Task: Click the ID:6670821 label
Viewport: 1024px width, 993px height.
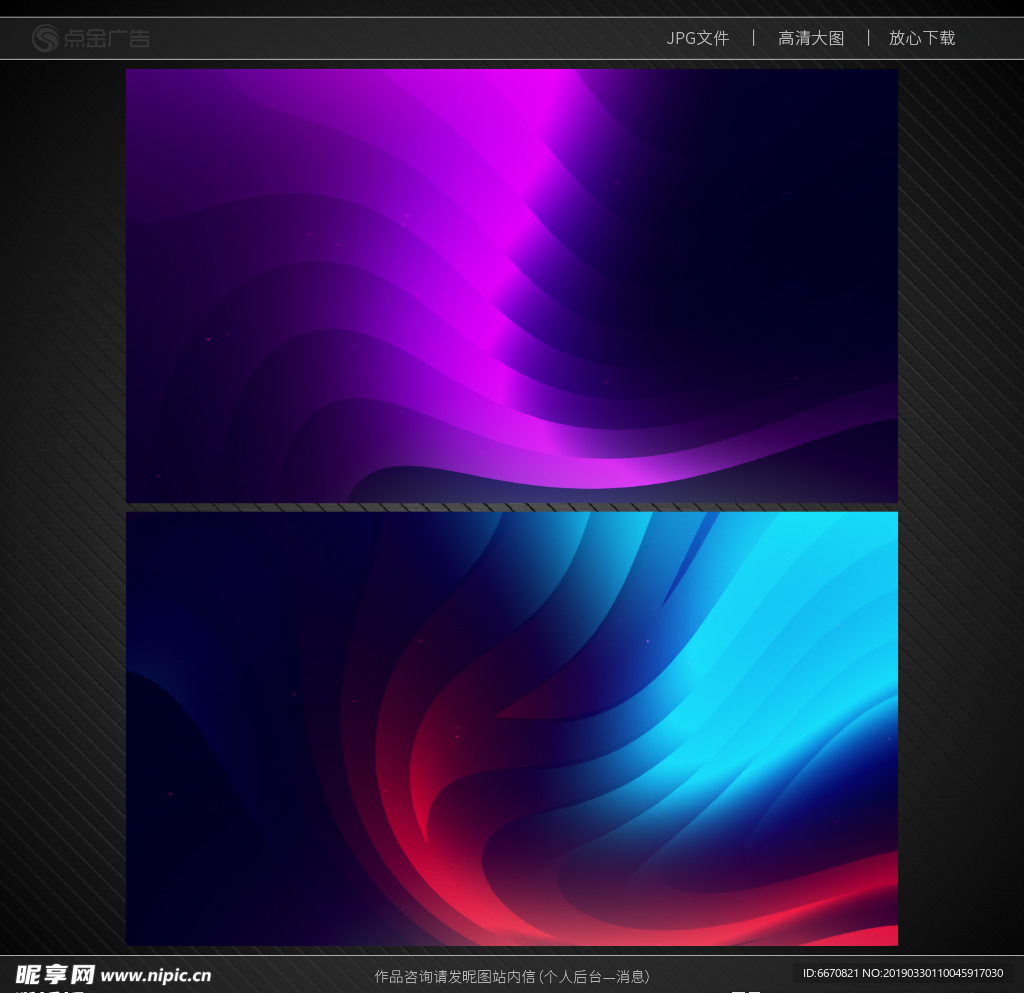Action: 830,973
